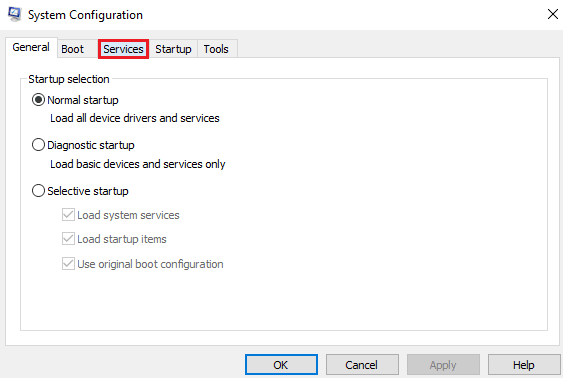This screenshot has height=378, width=563.
Task: Switch to the Startup tab
Action: [x=173, y=49]
